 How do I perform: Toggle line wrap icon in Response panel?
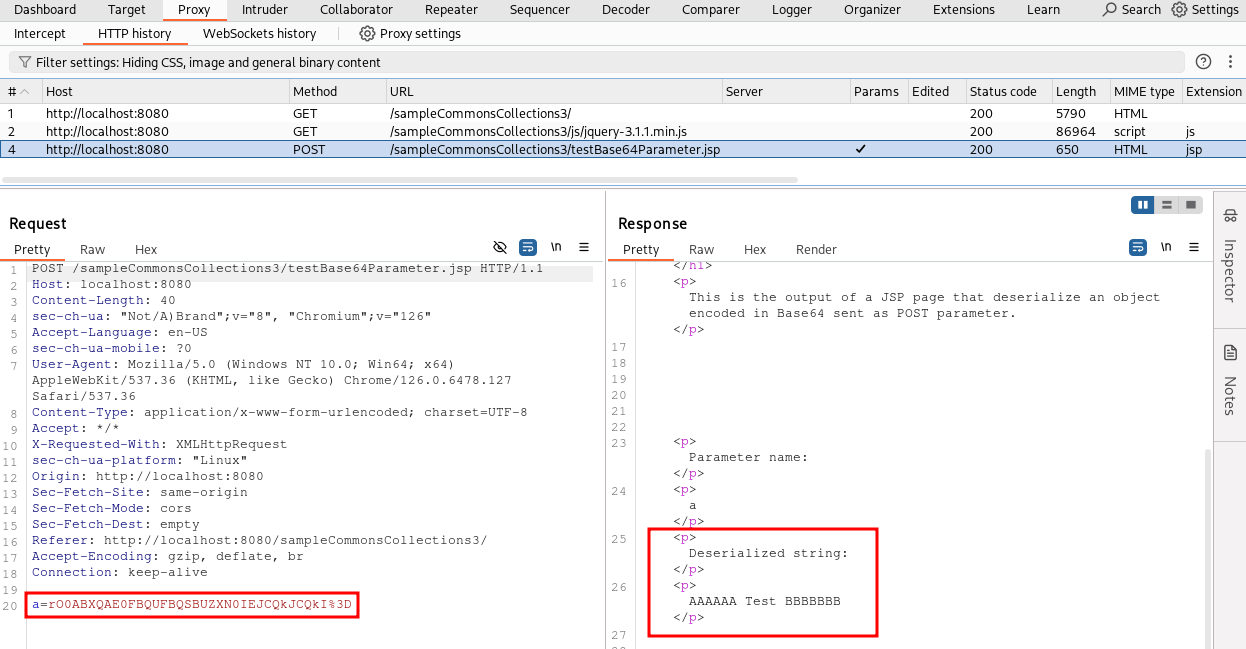tap(1137, 247)
